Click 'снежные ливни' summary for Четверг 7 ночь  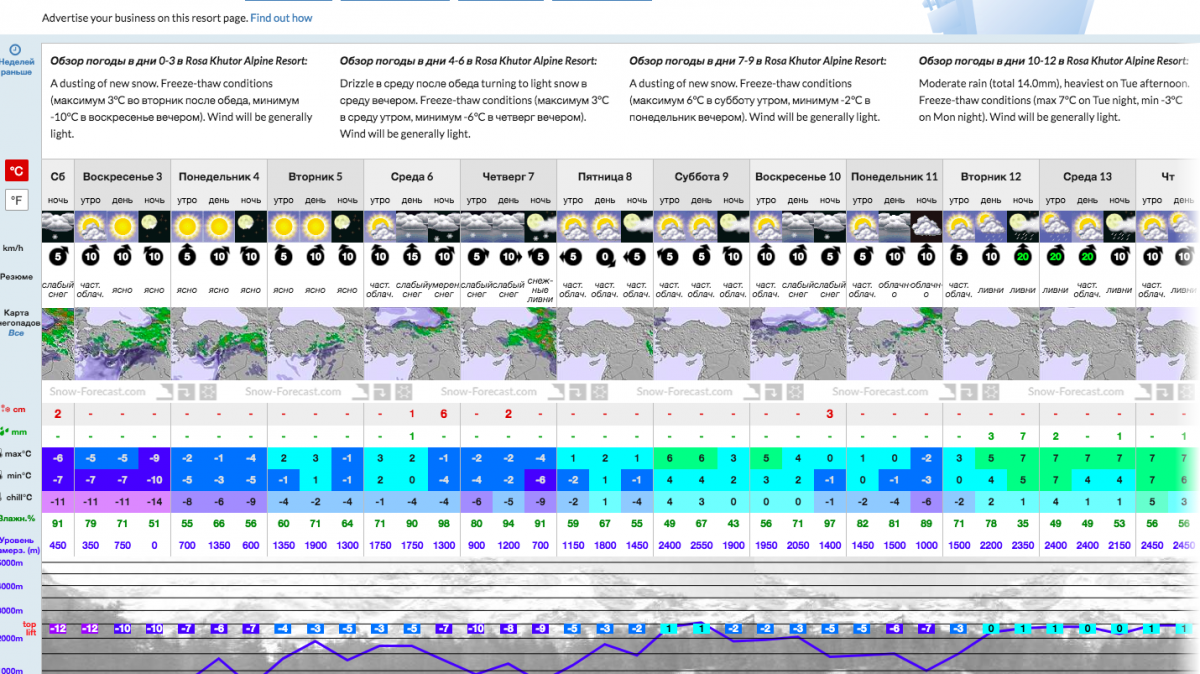pyautogui.click(x=540, y=288)
